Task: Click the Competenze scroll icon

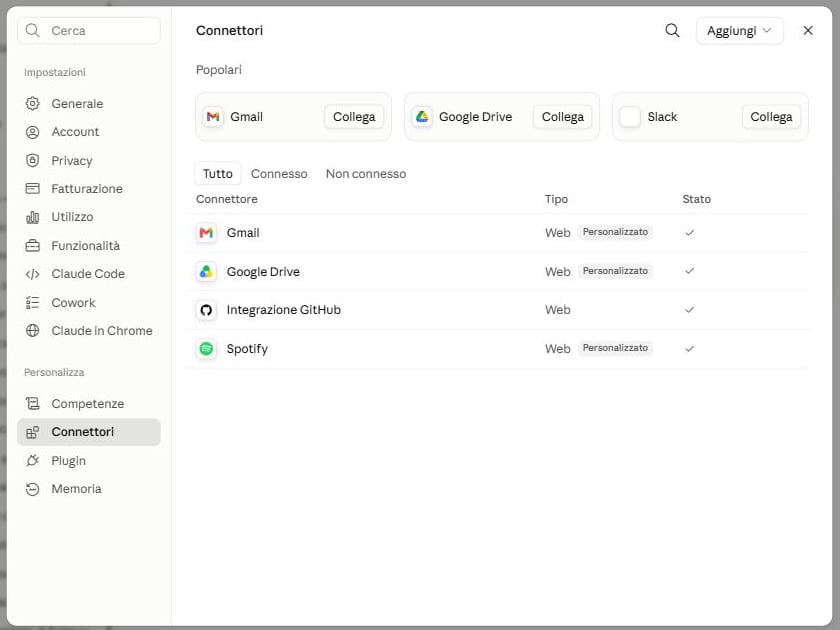Action: click(33, 403)
